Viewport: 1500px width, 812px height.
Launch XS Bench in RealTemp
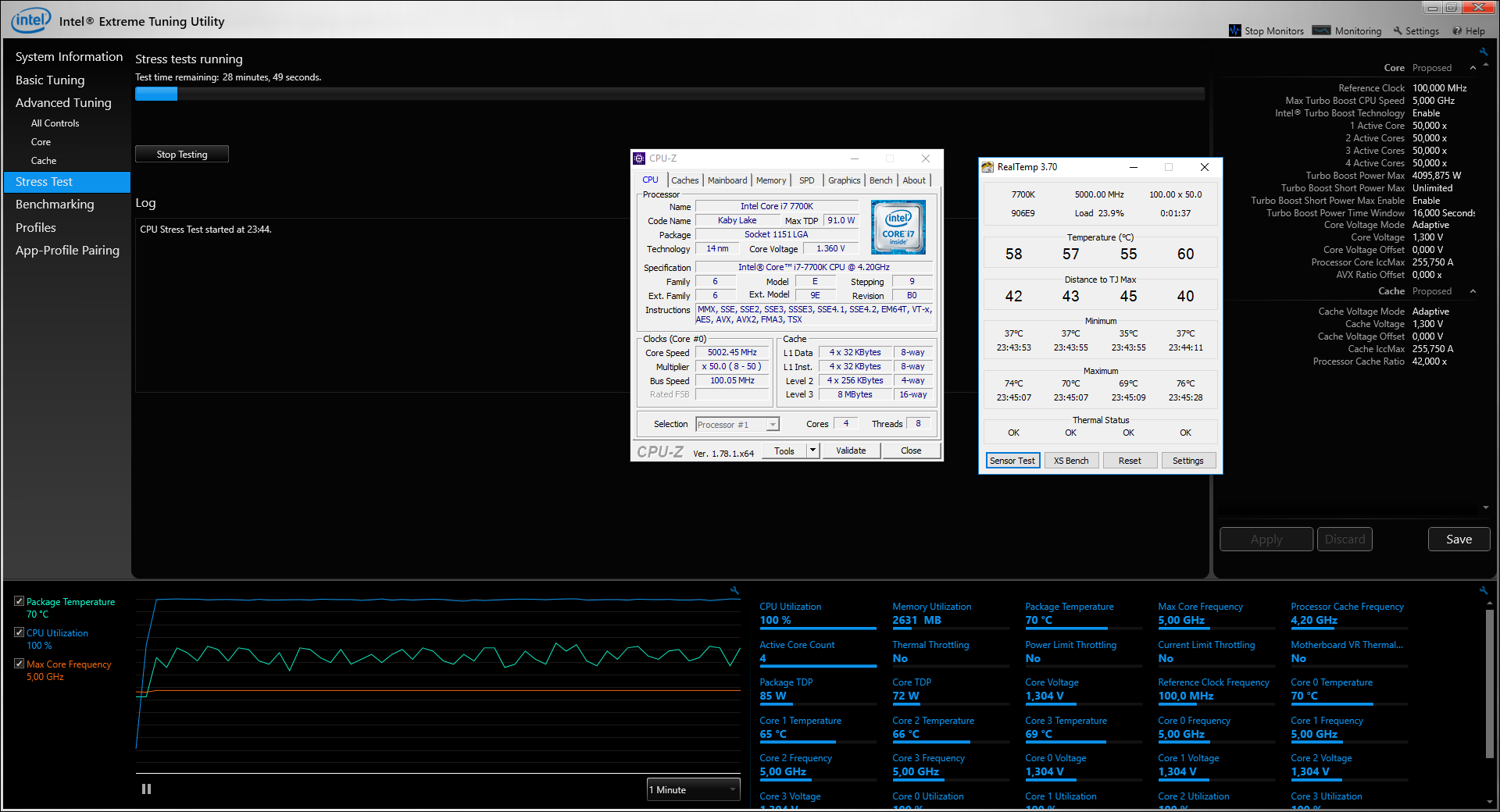pos(1071,461)
